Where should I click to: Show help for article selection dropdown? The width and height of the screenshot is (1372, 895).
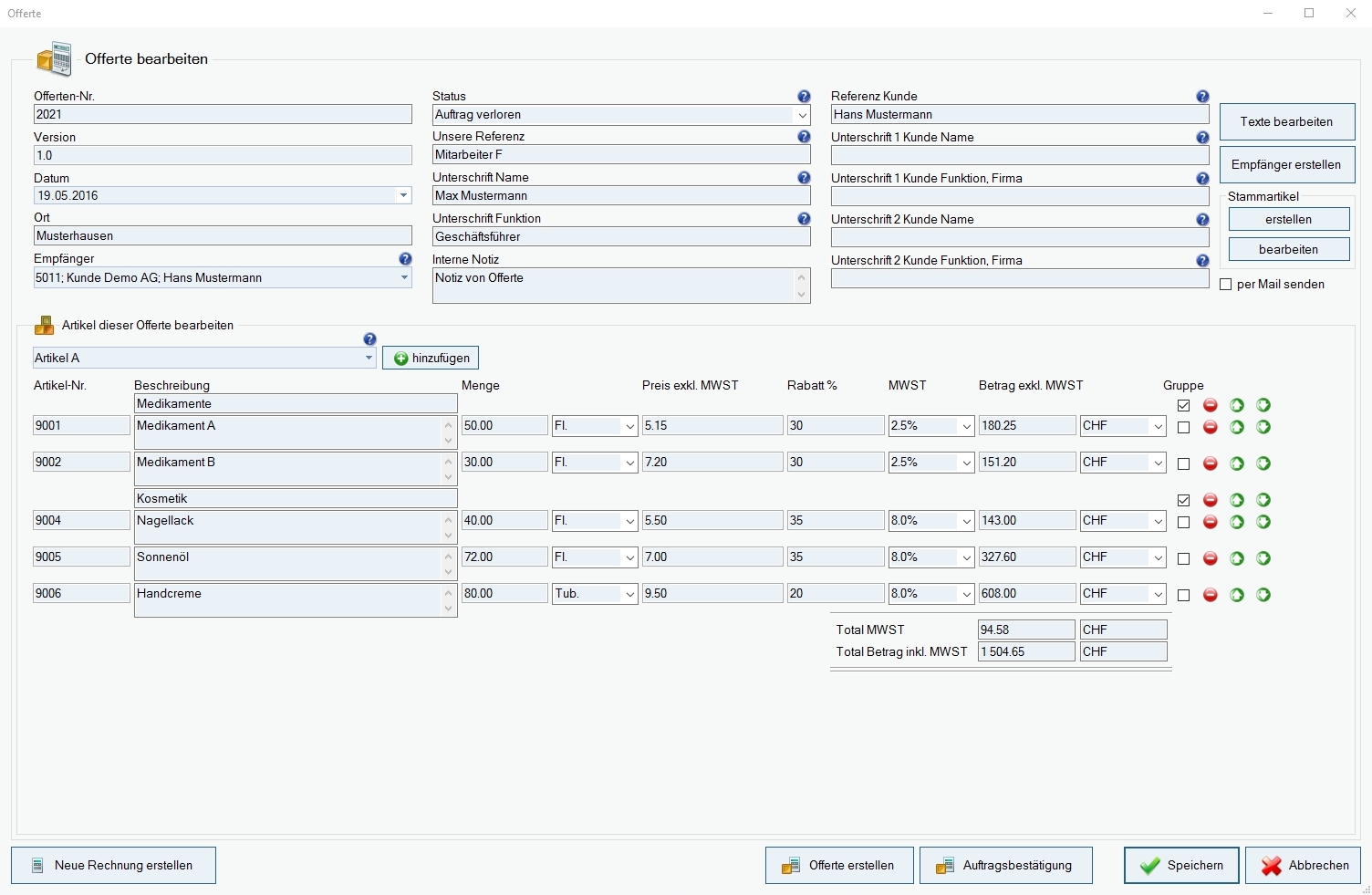click(369, 339)
